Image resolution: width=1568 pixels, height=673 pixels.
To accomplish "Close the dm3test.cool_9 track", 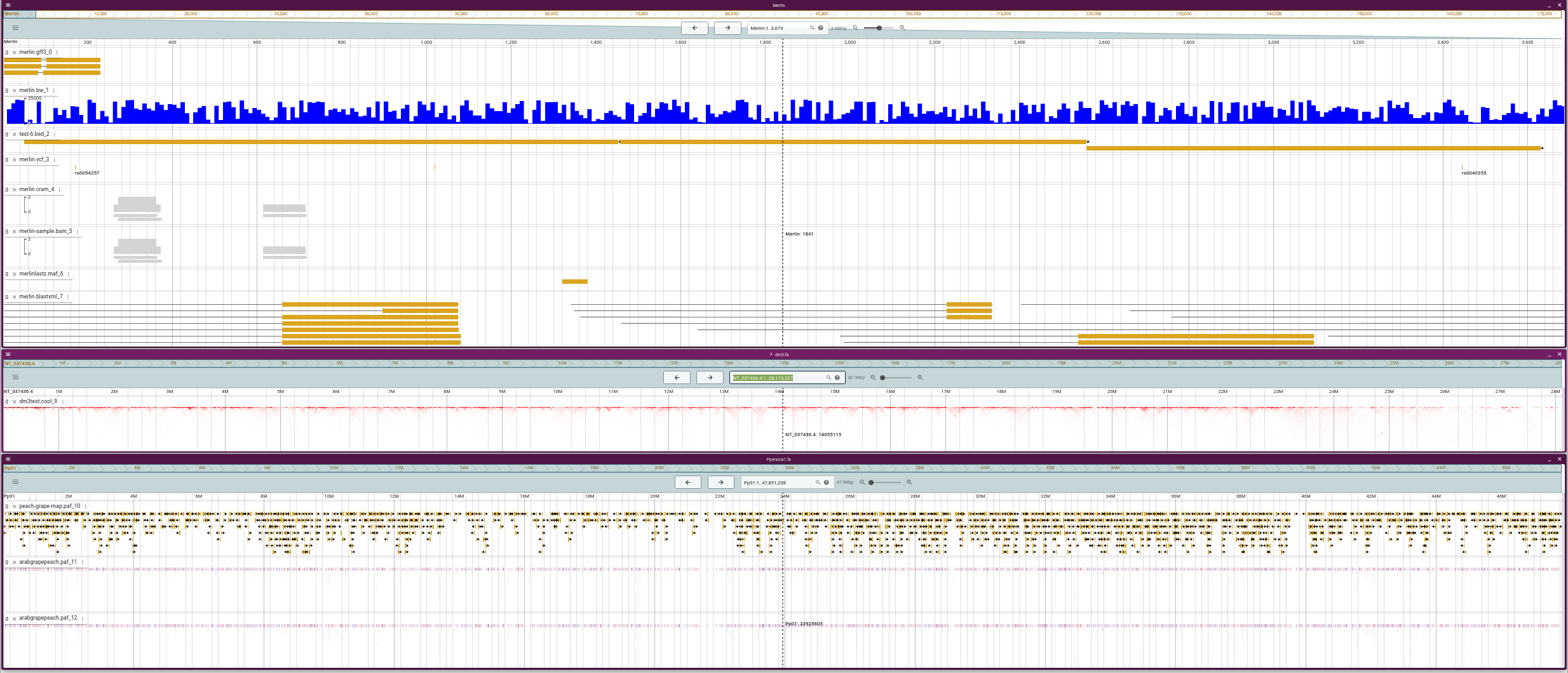I will [14, 402].
